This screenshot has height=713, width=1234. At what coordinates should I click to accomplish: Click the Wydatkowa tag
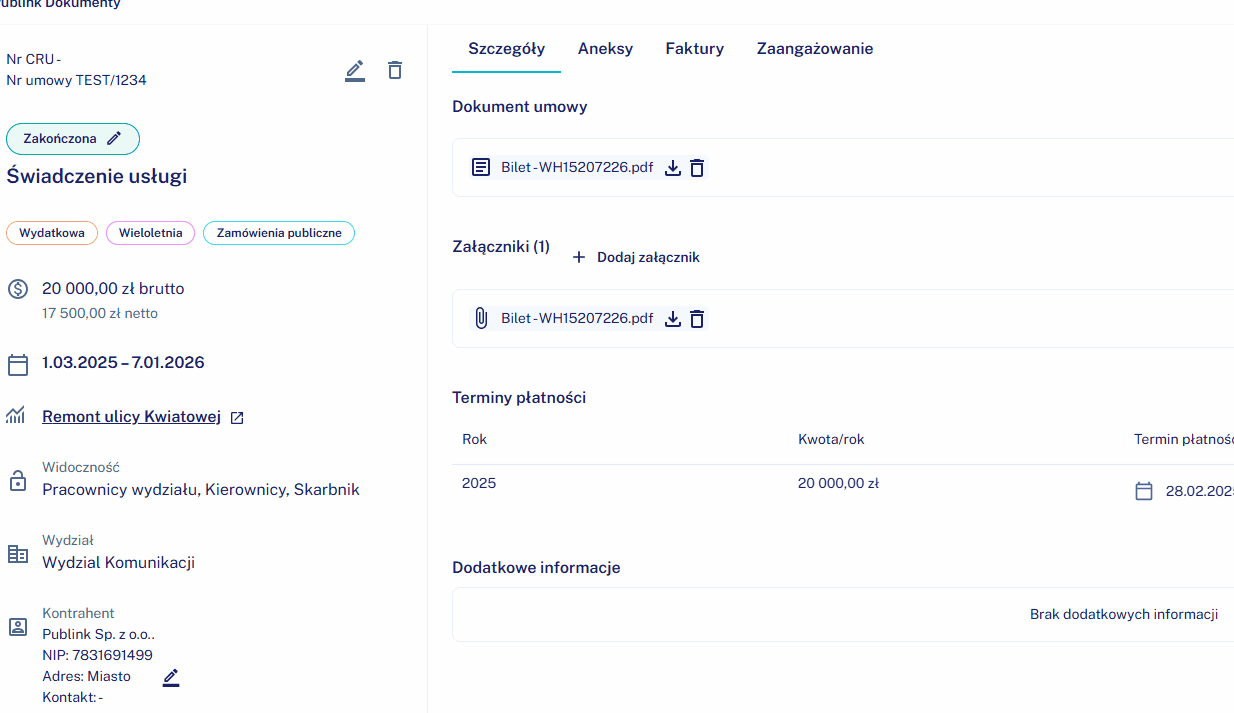click(52, 233)
